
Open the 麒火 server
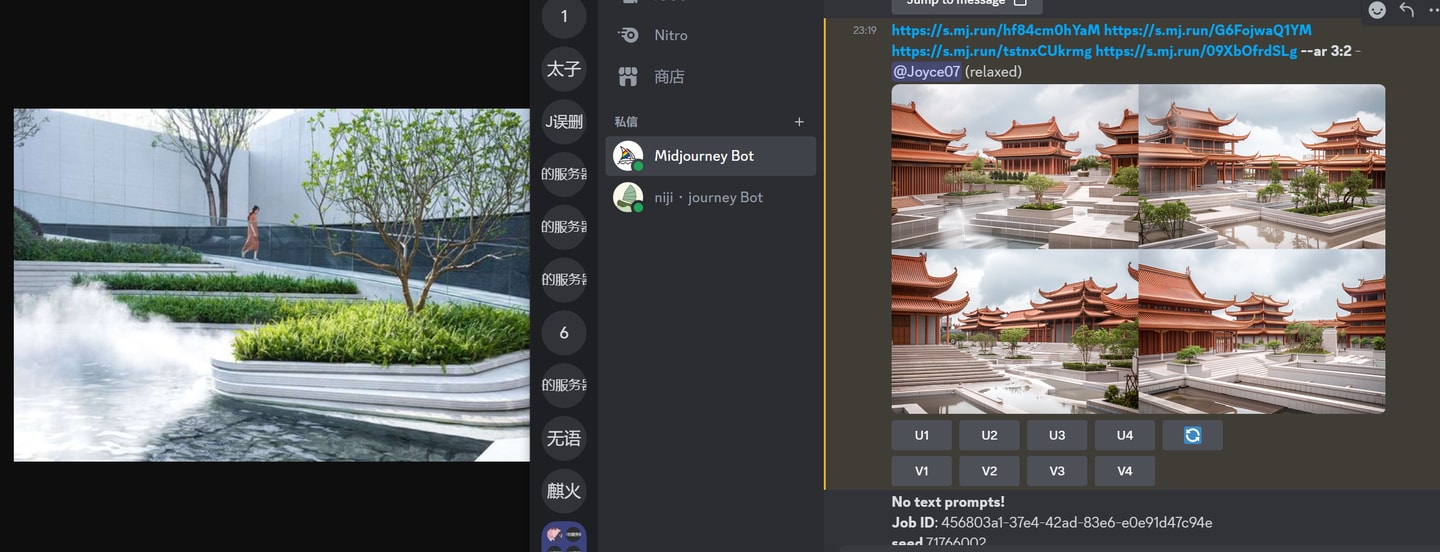click(x=564, y=491)
